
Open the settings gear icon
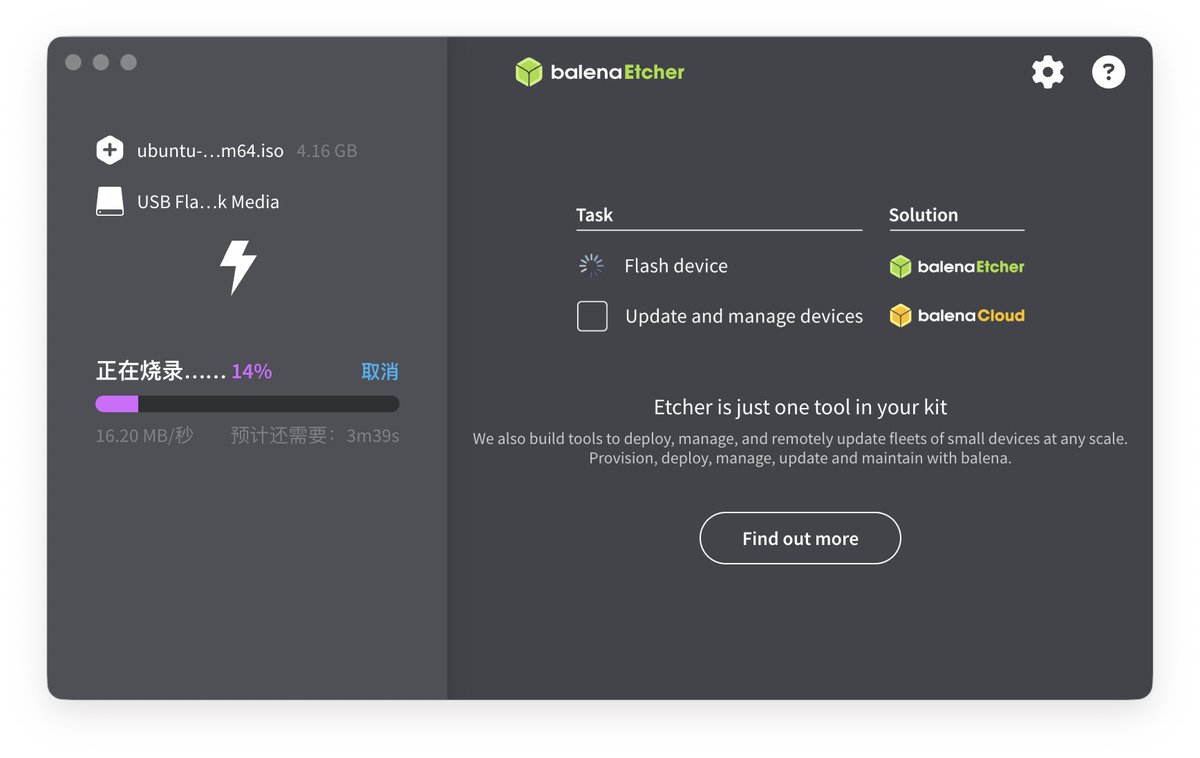point(1048,72)
